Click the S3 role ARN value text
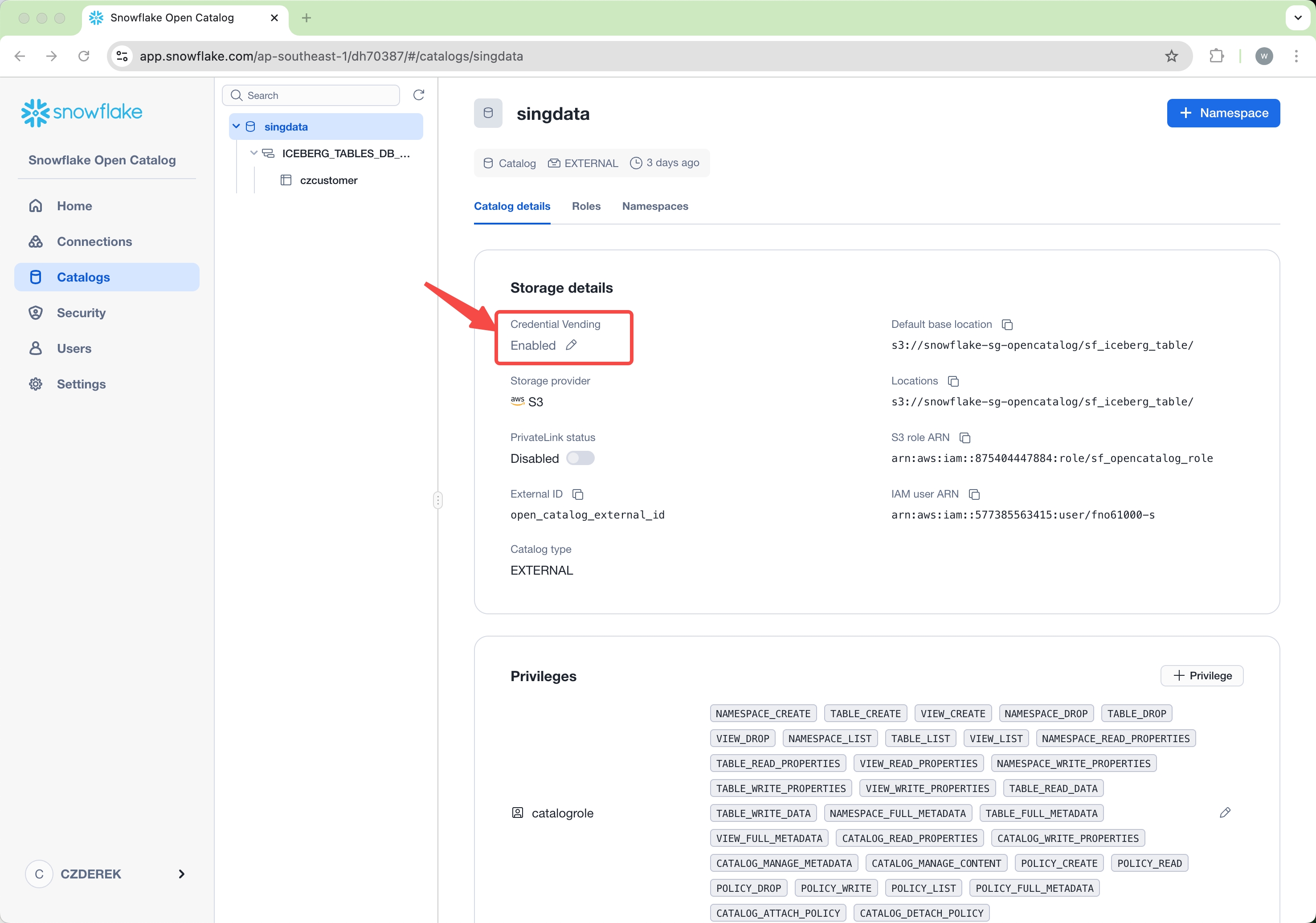1316x923 pixels. (x=1052, y=458)
